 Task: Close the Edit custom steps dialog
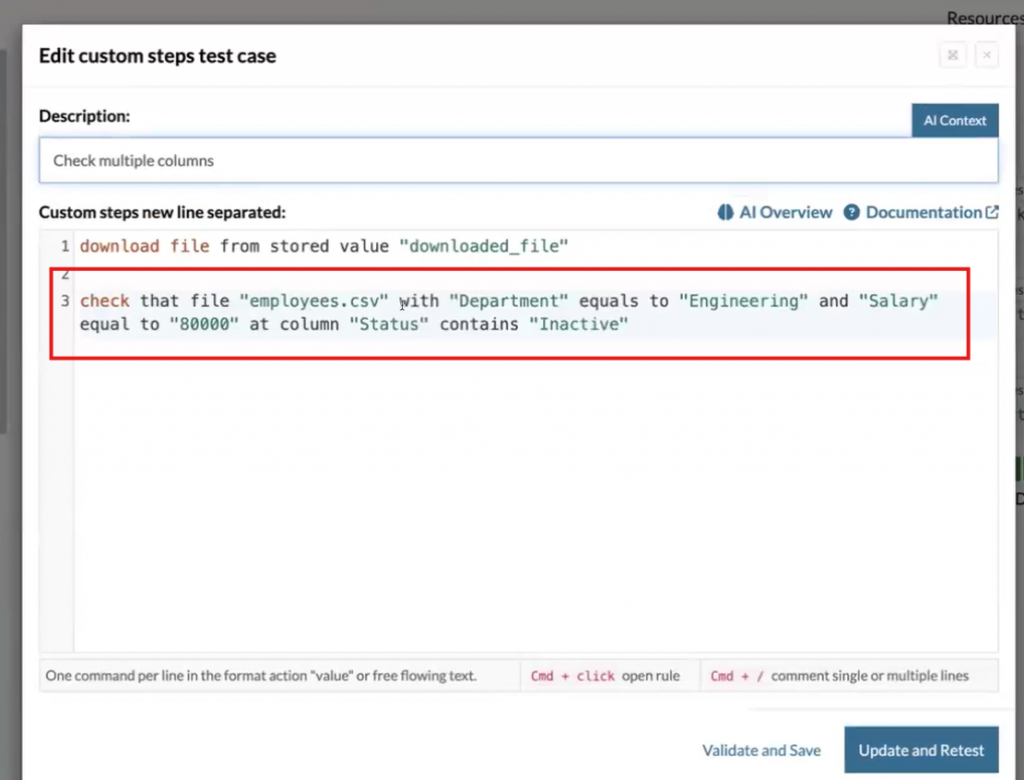point(986,55)
